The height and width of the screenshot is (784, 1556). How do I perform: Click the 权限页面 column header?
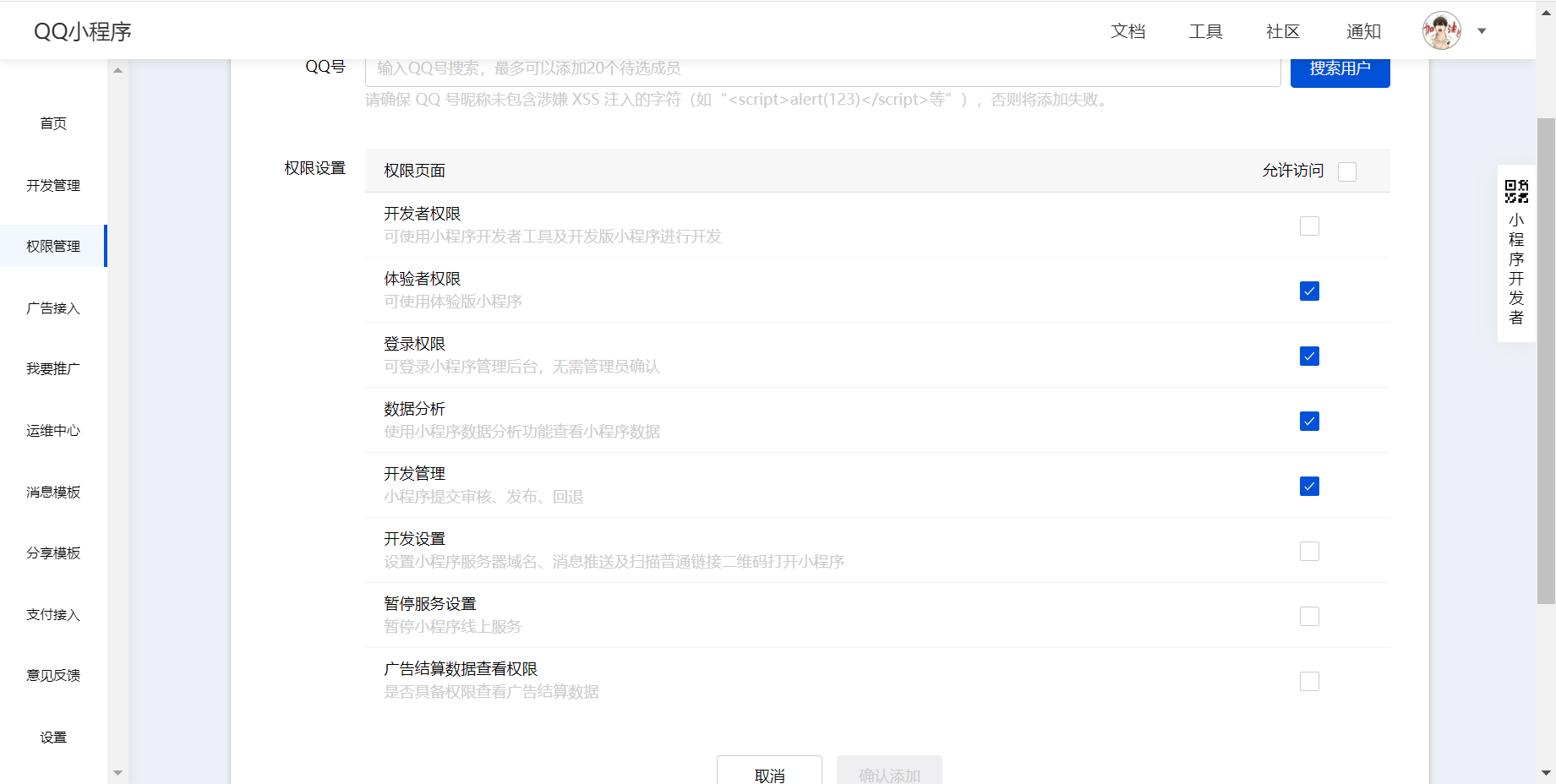pyautogui.click(x=415, y=171)
